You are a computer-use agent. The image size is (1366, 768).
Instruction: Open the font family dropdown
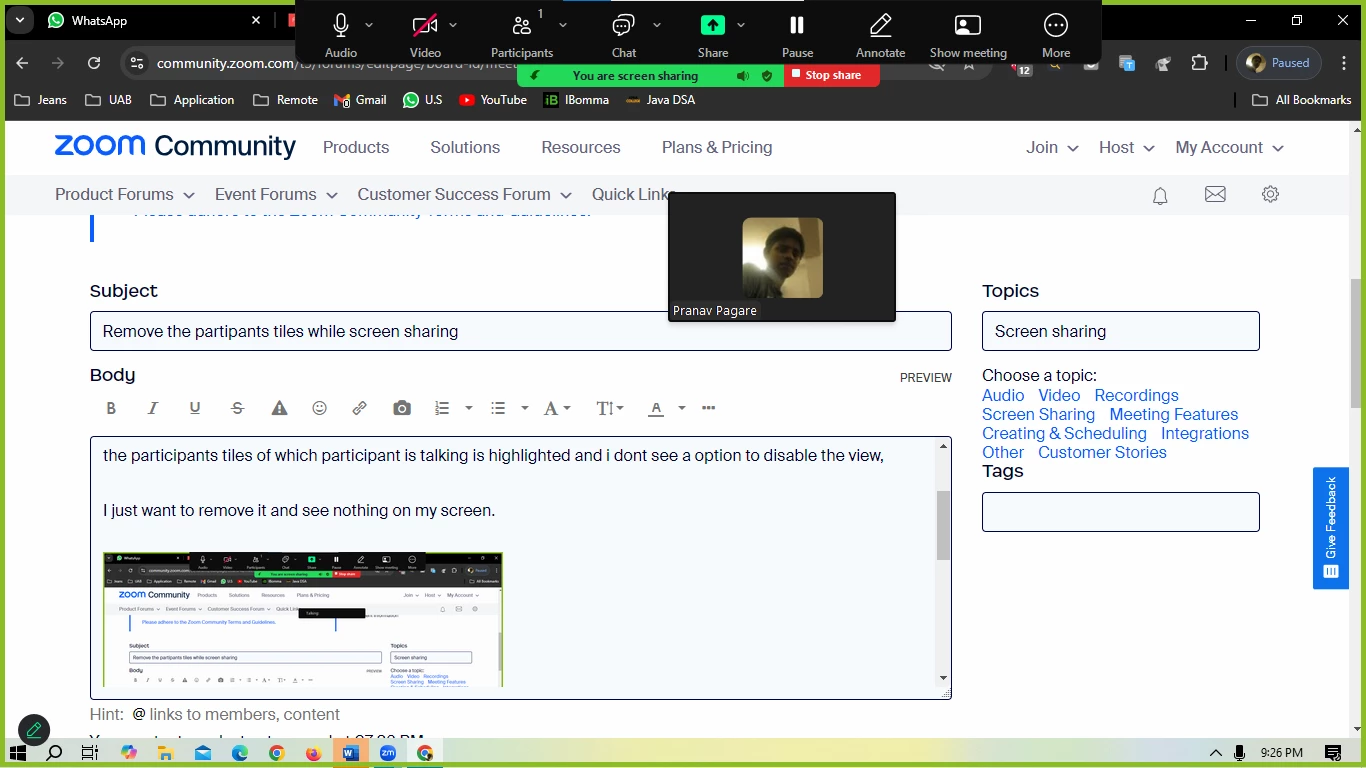(x=556, y=408)
